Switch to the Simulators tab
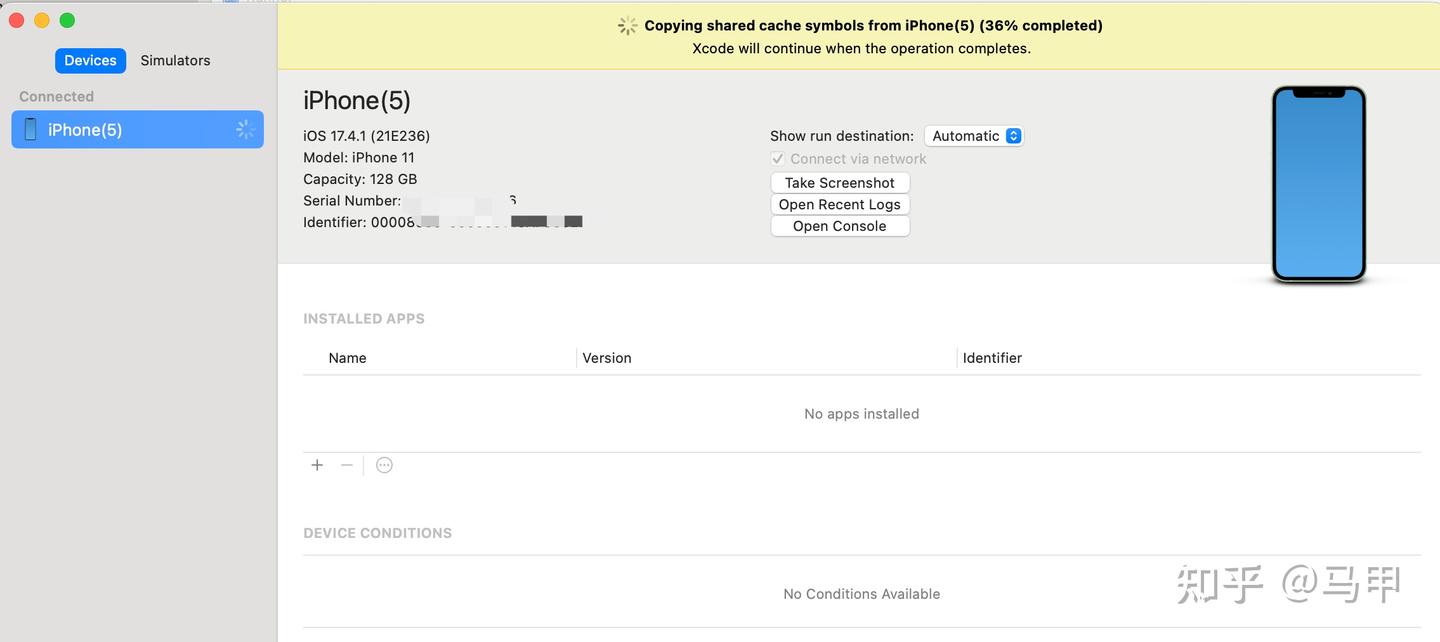Image resolution: width=1440 pixels, height=642 pixels. pyautogui.click(x=175, y=60)
